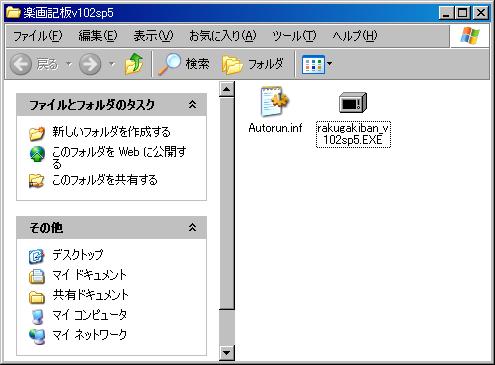Click the その他 header text
Screen dimensions: 495x365
point(46,228)
